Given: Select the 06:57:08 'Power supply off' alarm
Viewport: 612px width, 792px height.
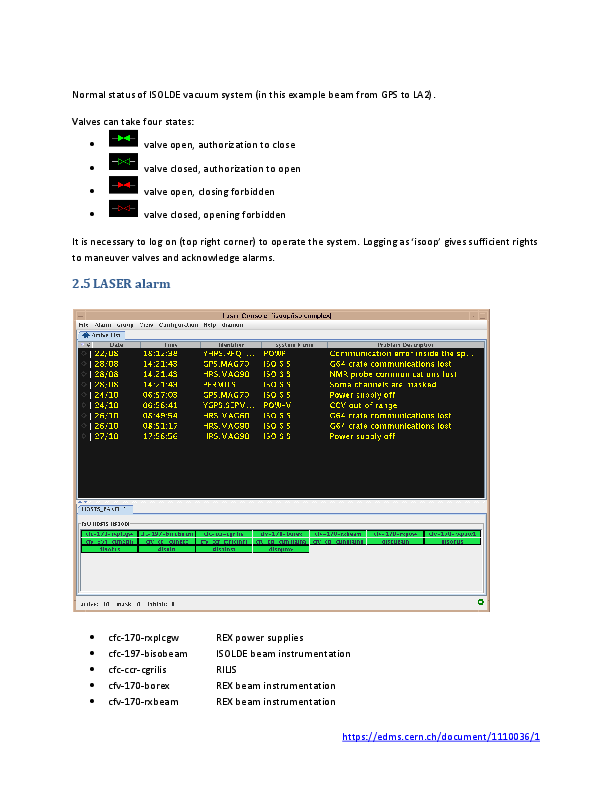Looking at the screenshot, I should pyautogui.click(x=281, y=395).
